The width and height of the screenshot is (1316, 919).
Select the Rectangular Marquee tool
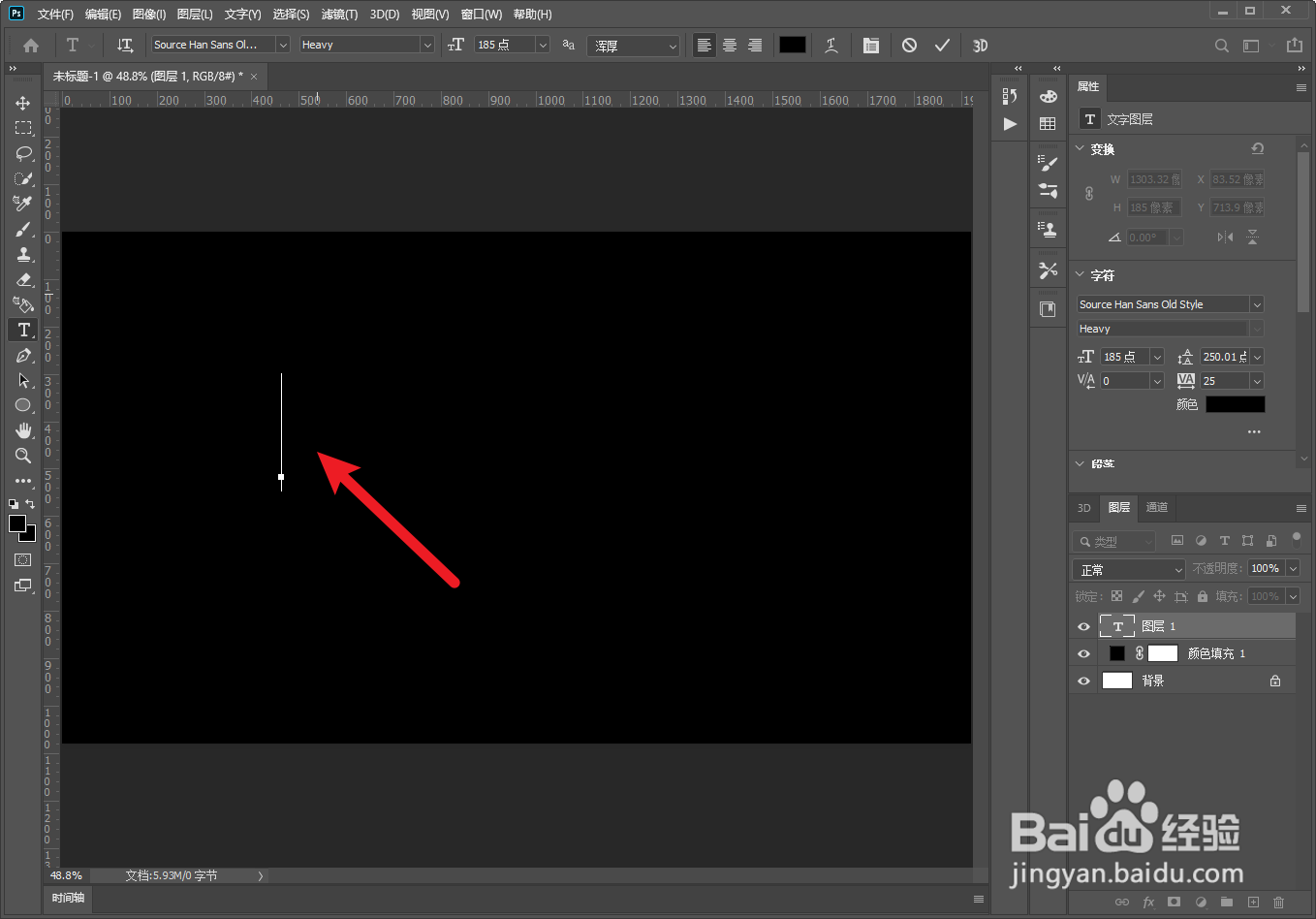pyautogui.click(x=23, y=128)
